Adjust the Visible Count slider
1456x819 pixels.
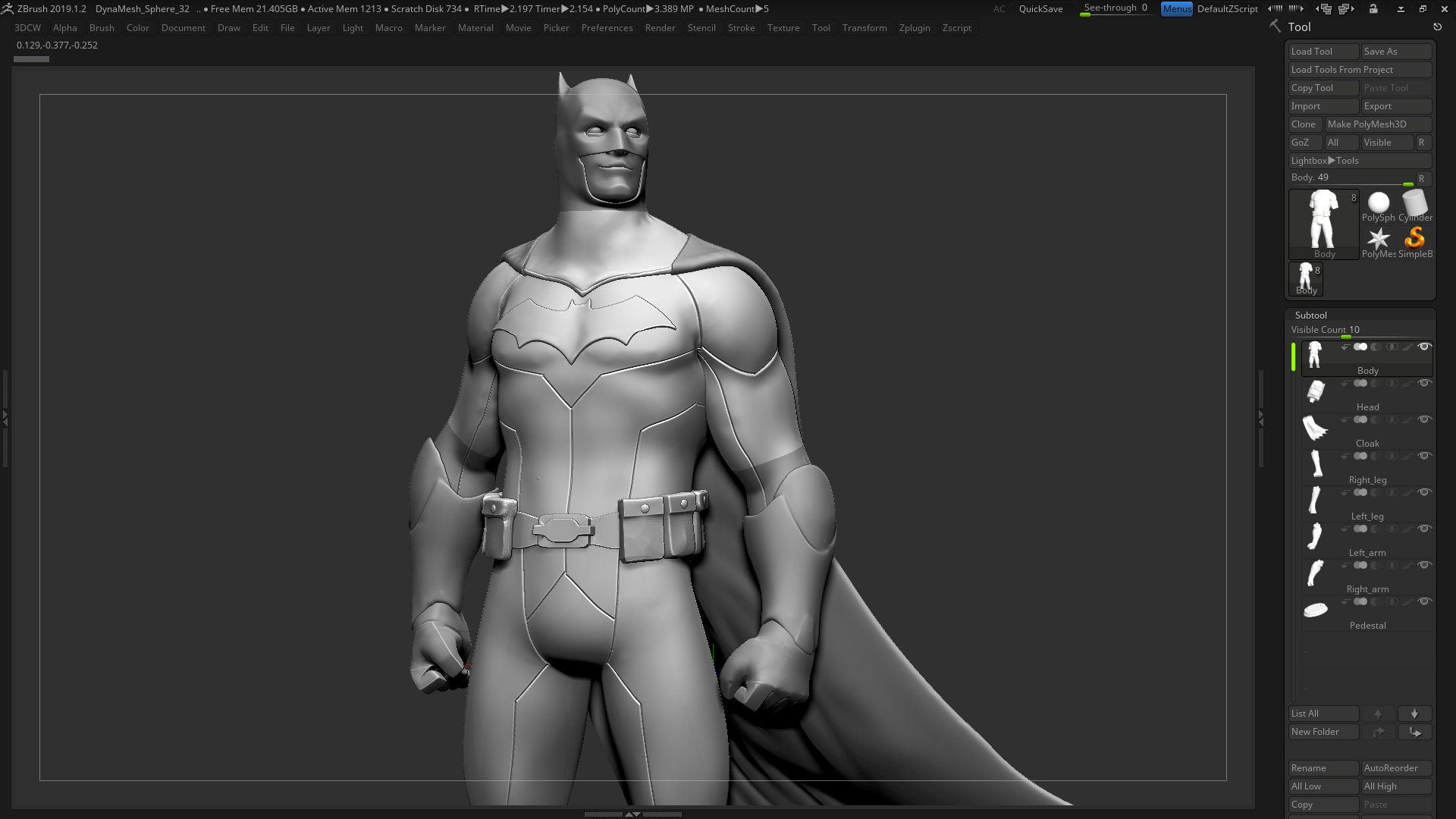pos(1360,331)
